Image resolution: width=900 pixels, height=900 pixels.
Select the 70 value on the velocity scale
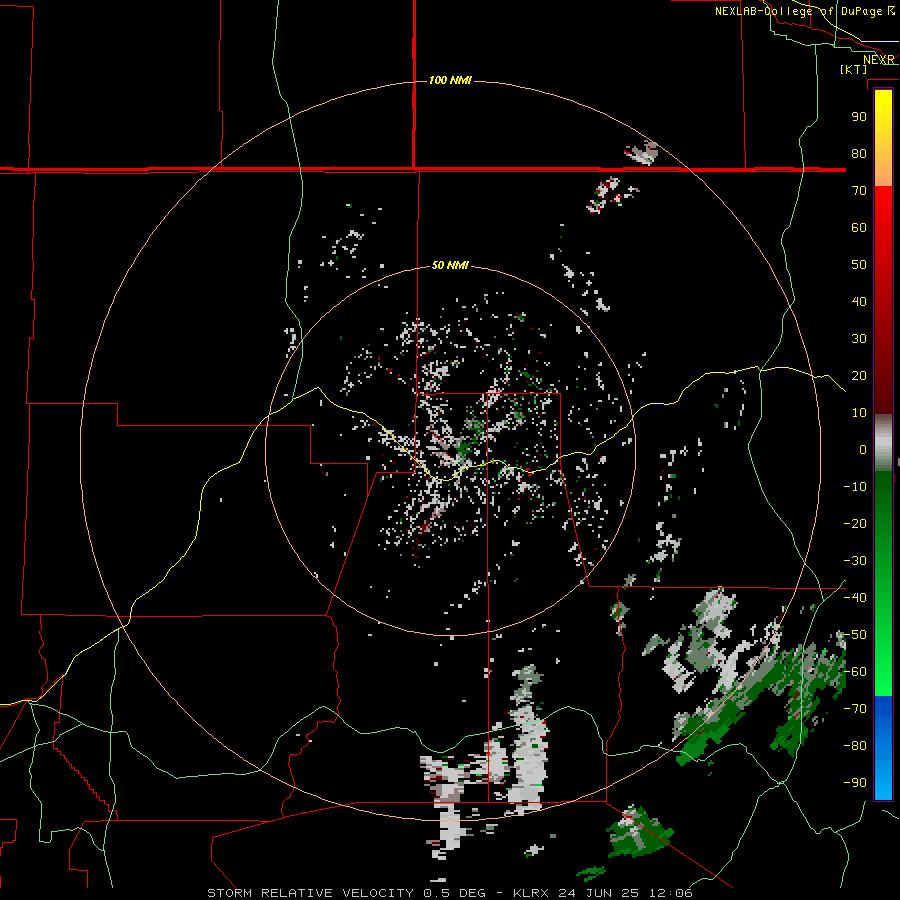(859, 191)
